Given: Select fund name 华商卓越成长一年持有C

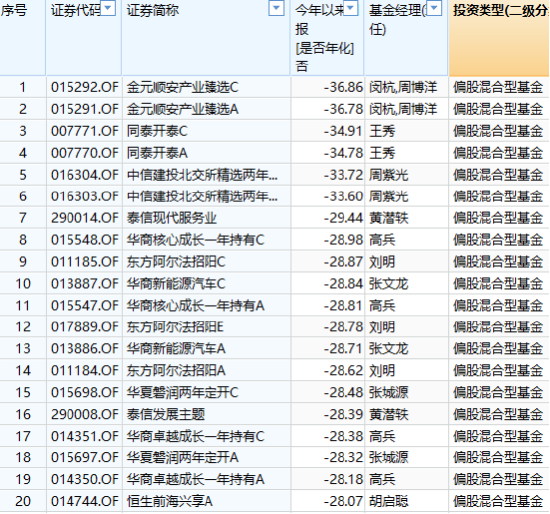Looking at the screenshot, I should coord(195,436).
